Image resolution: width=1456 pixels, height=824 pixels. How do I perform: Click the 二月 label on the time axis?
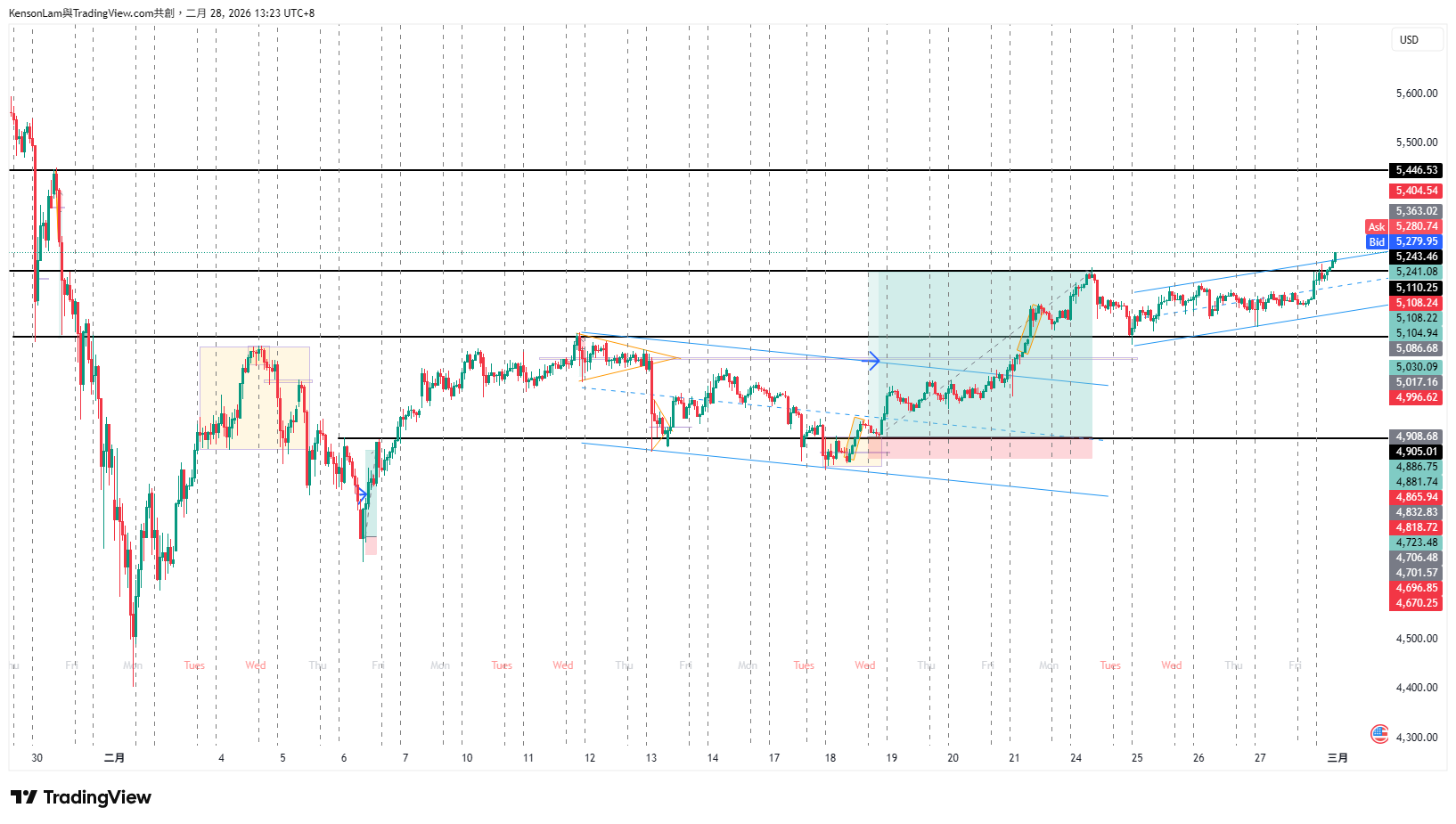click(114, 758)
